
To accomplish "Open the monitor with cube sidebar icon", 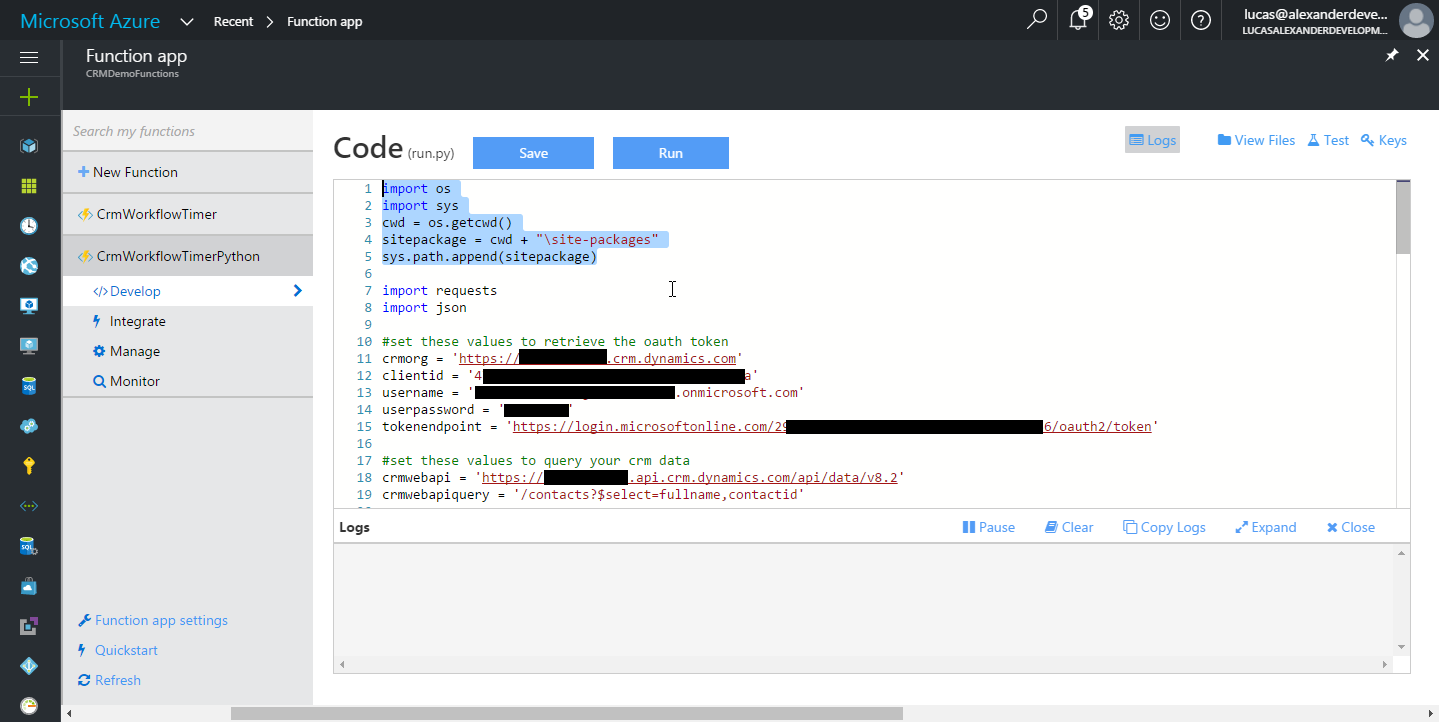I will [x=29, y=306].
